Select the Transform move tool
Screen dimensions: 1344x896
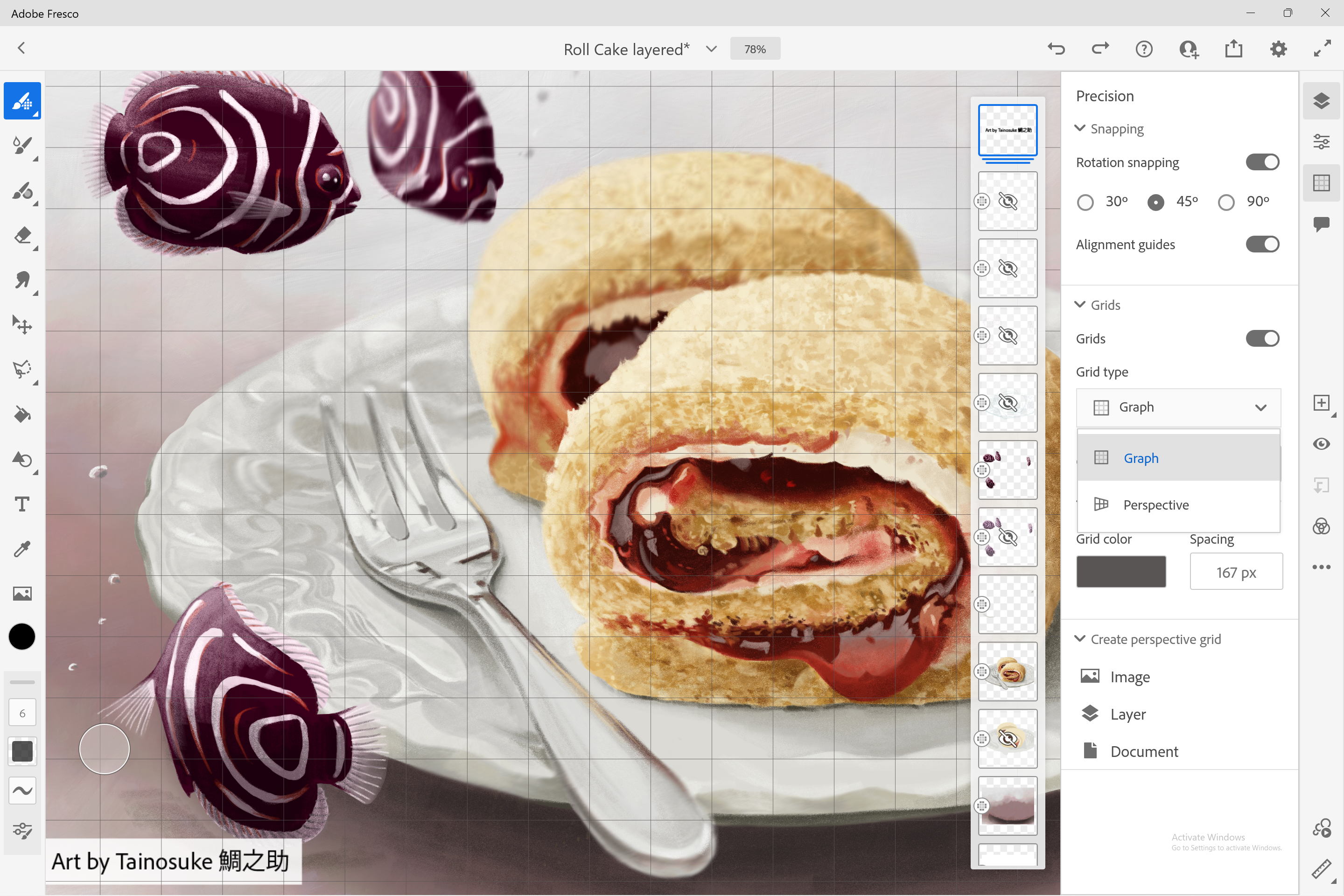(22, 325)
